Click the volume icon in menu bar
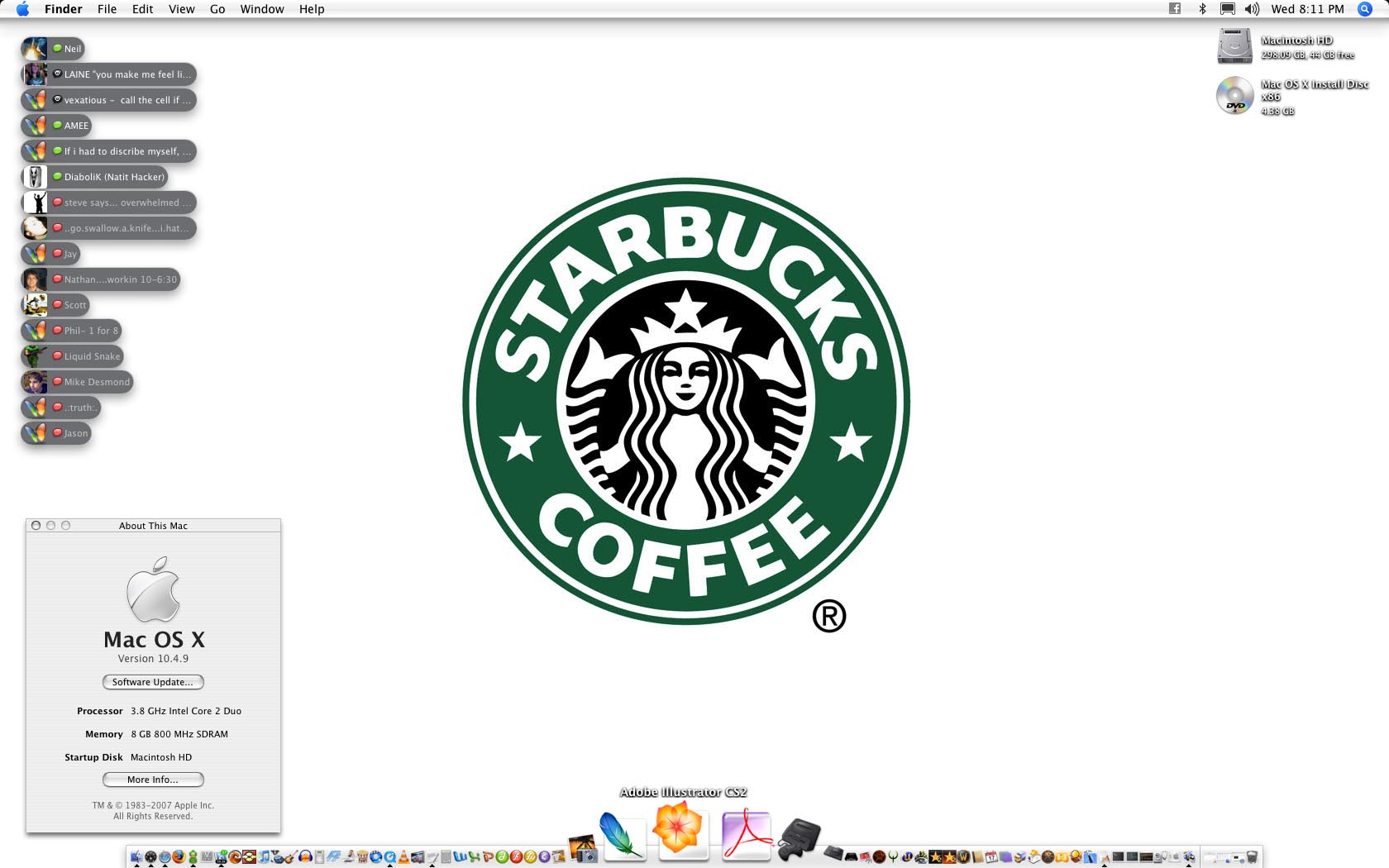The image size is (1389, 868). pos(1252,9)
